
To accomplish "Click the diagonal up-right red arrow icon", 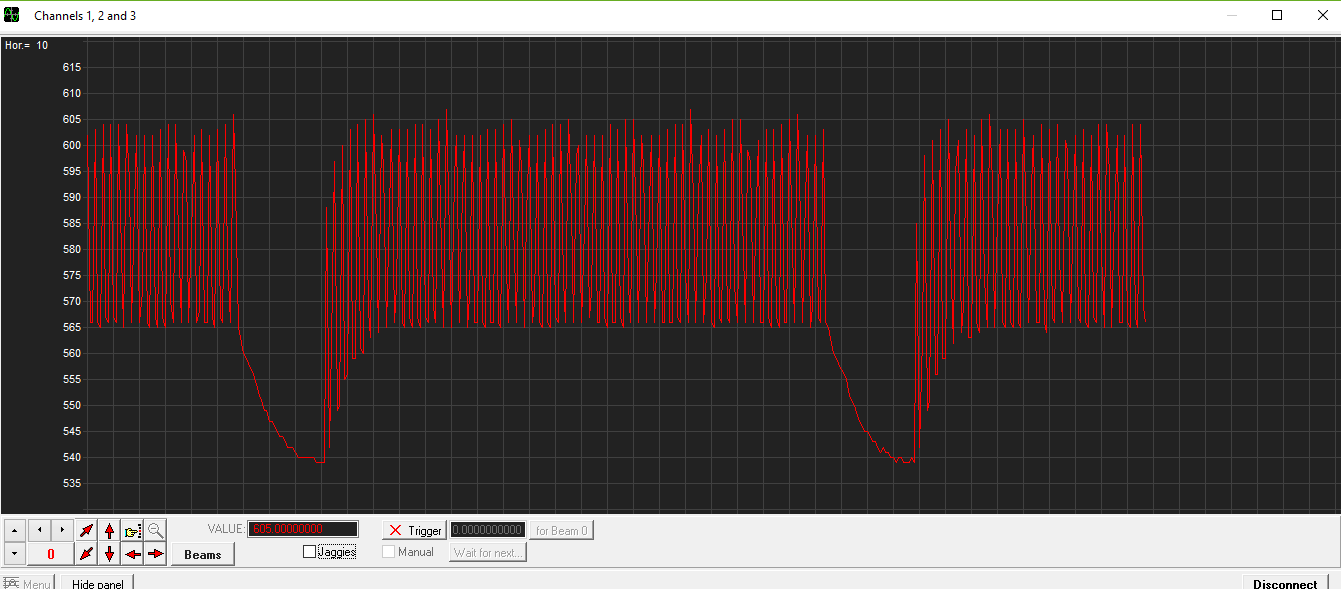I will (87, 530).
